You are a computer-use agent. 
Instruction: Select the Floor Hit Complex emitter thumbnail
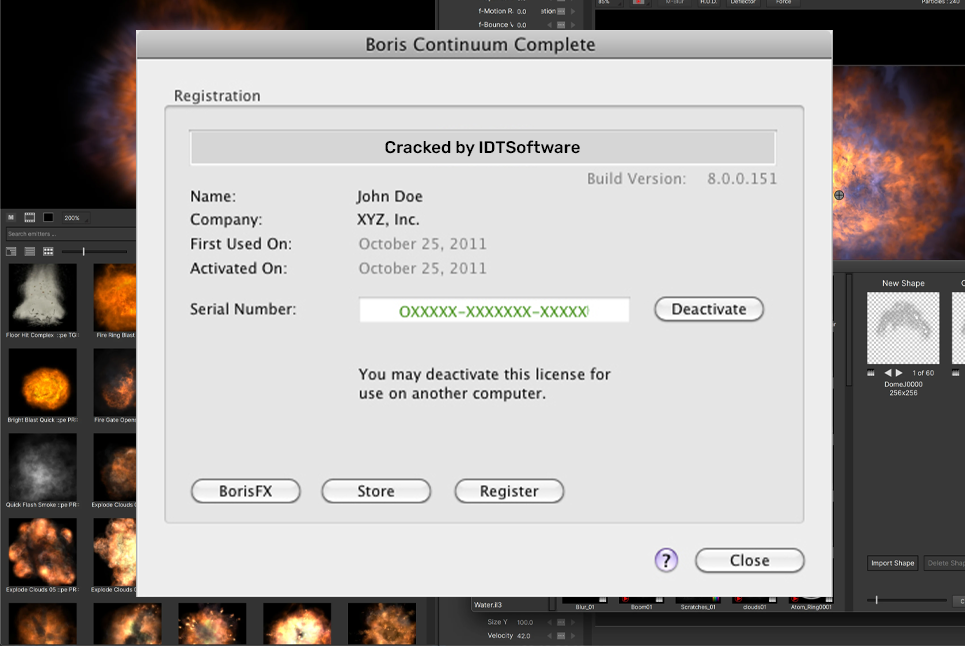(x=42, y=298)
